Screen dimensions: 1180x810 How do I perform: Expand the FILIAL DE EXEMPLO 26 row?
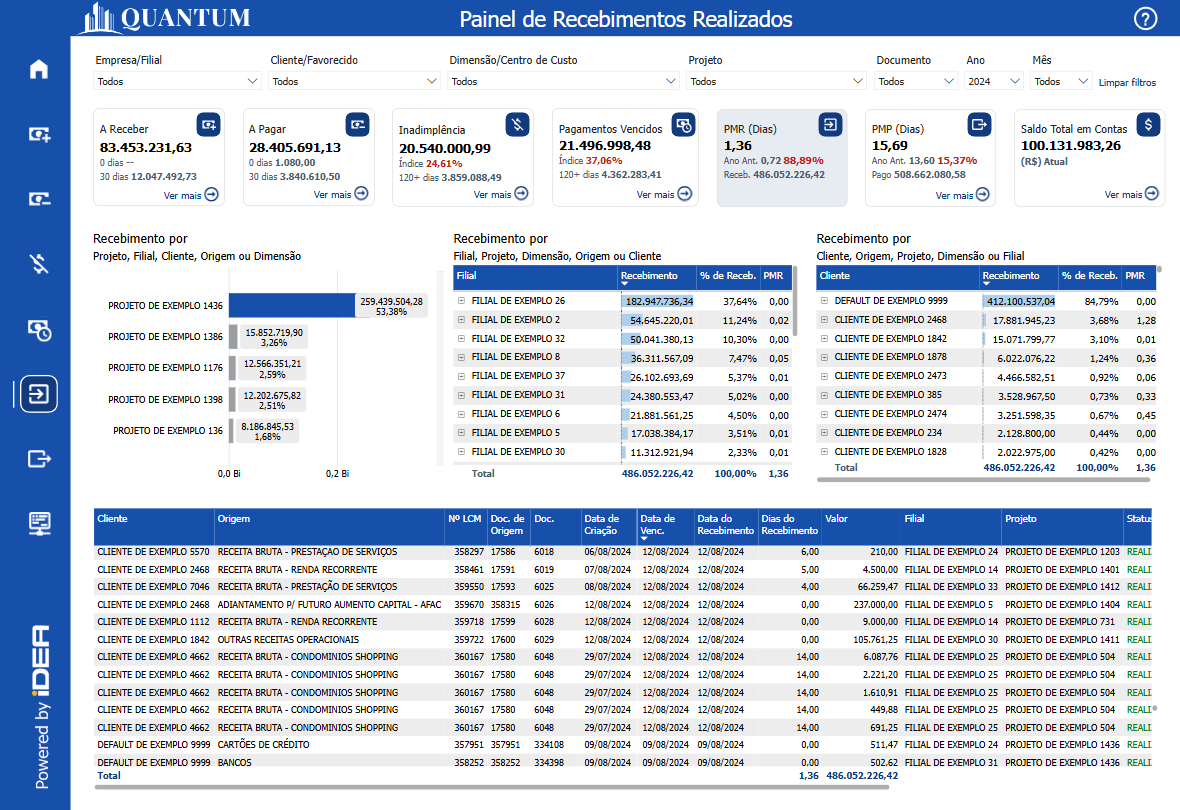pyautogui.click(x=461, y=301)
